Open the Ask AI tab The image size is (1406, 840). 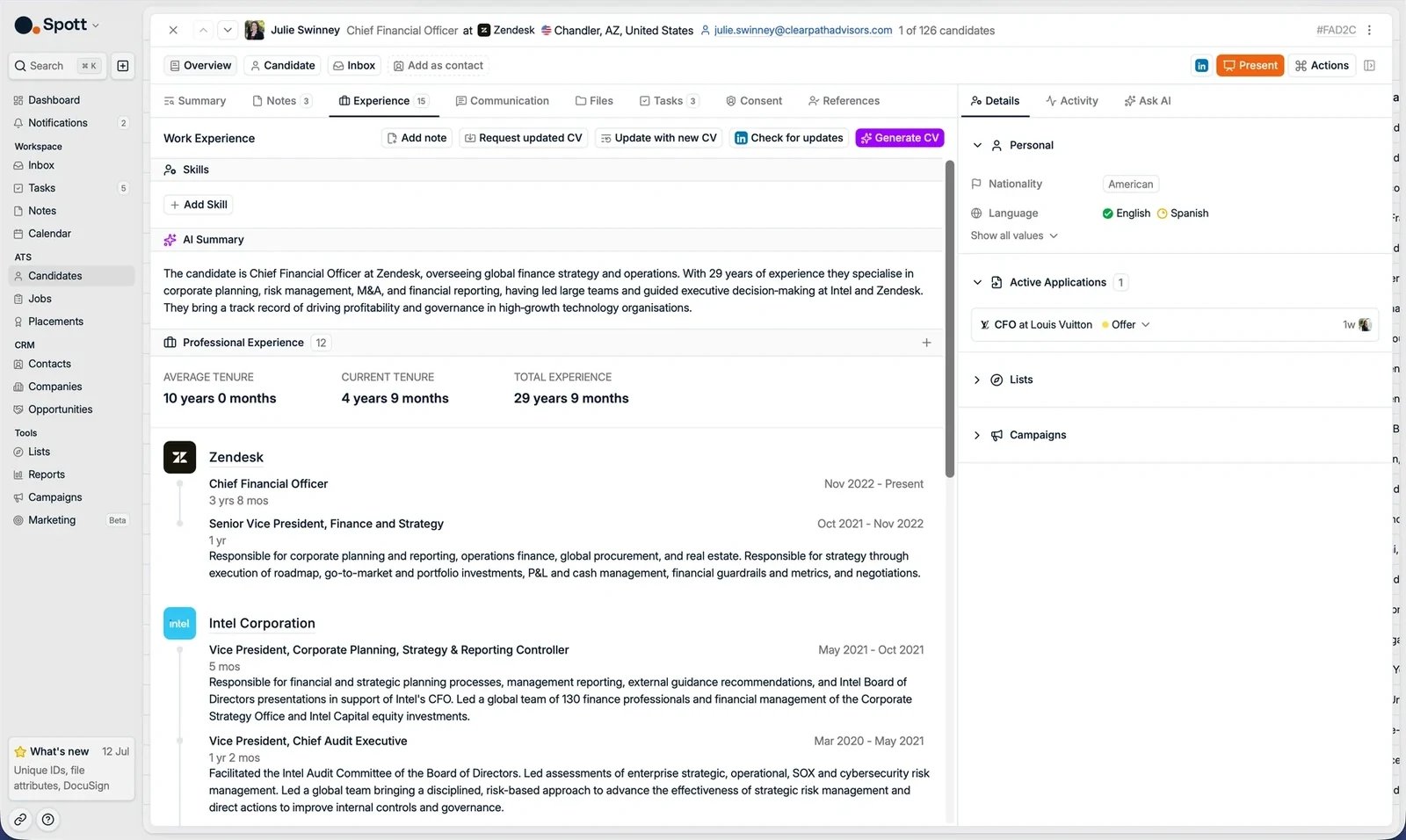(x=1148, y=101)
